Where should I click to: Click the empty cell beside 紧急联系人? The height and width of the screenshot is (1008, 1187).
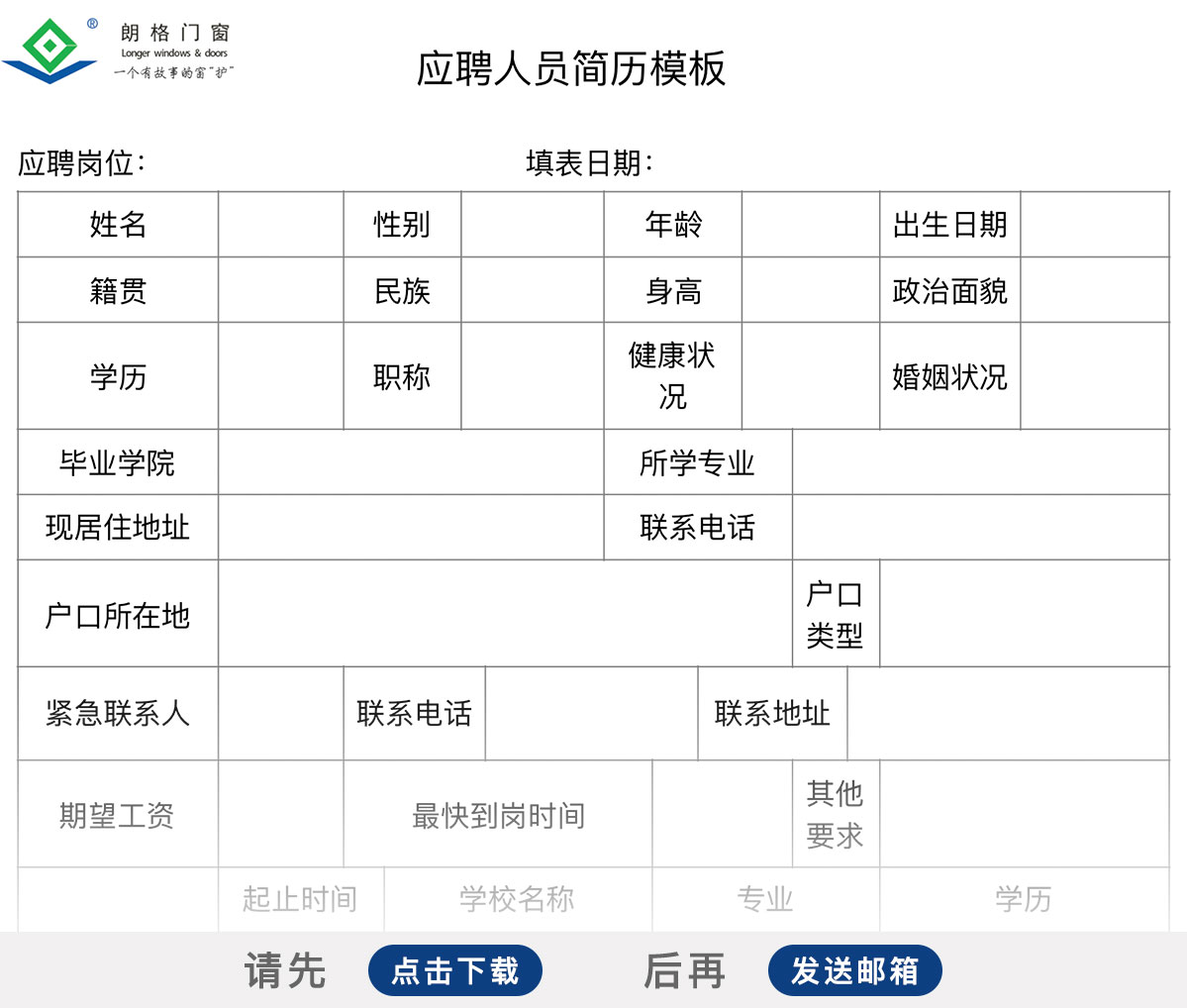tap(280, 714)
